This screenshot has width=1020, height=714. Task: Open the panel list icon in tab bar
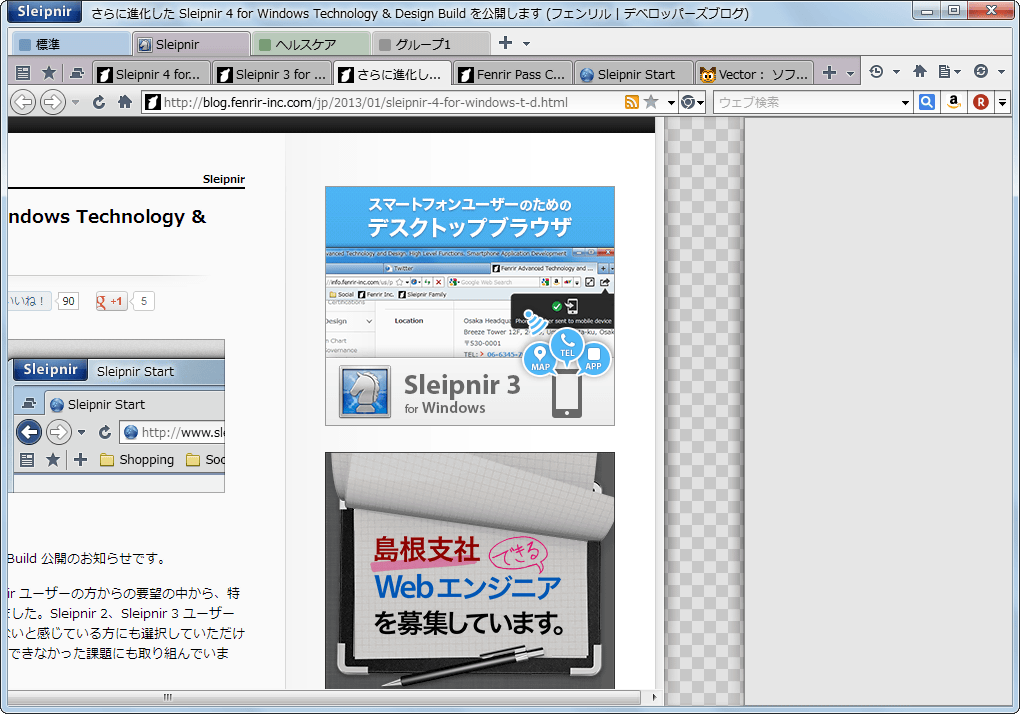[x=23, y=73]
